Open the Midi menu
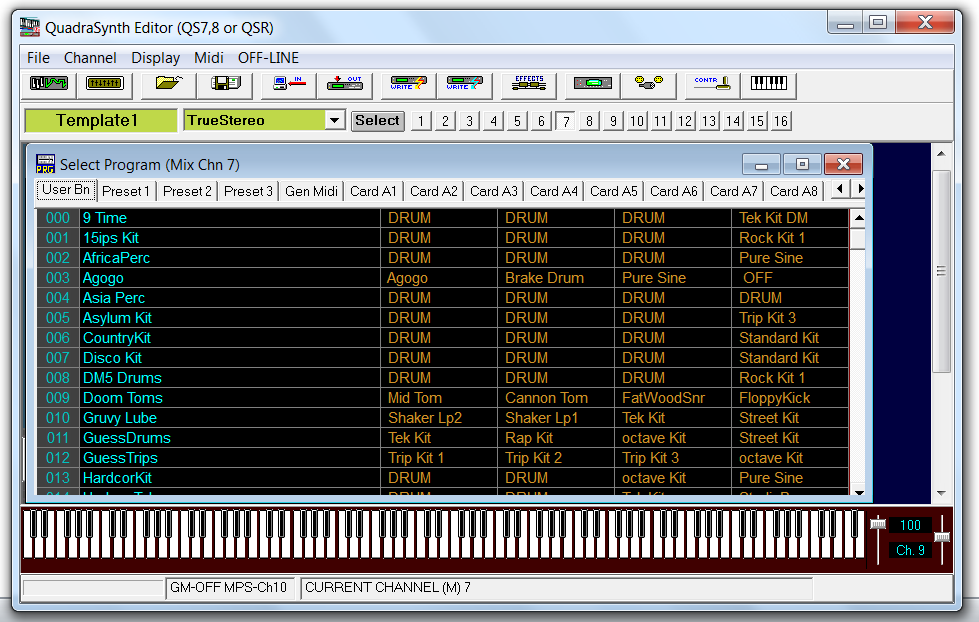979x622 pixels. tap(209, 58)
